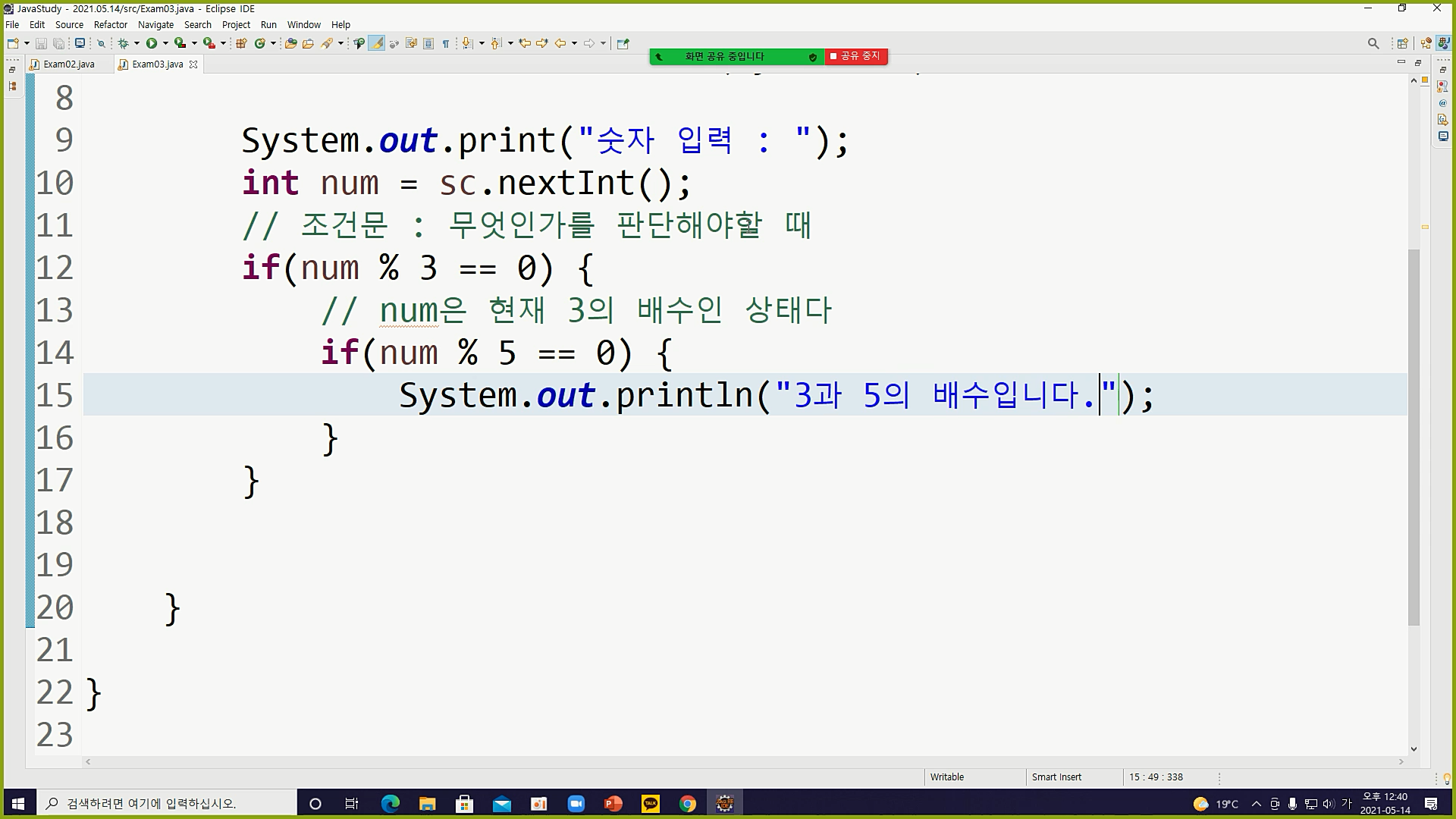Toggle Show Whitespace Characters pilcrow

point(446,43)
